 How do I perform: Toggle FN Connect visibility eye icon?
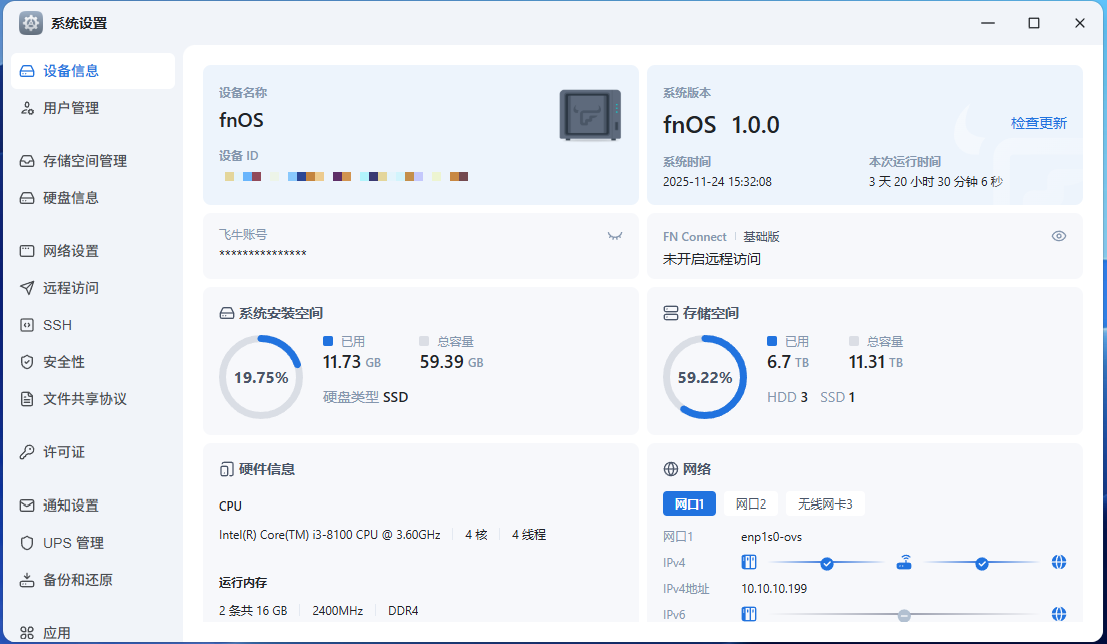point(1058,236)
